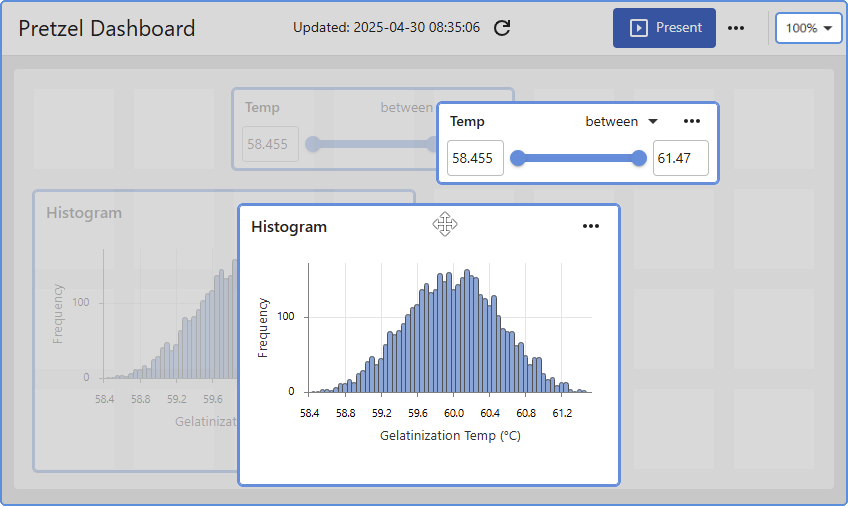Click the right handle of the Temp slider
Viewport: 848px width, 506px height.
pos(640,158)
